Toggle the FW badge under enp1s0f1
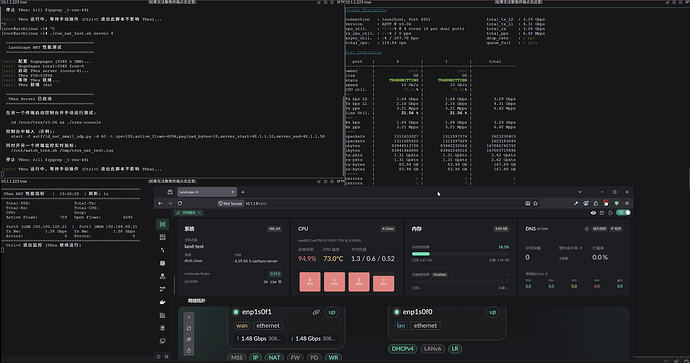Screen dimensions: 690x363 295,358
